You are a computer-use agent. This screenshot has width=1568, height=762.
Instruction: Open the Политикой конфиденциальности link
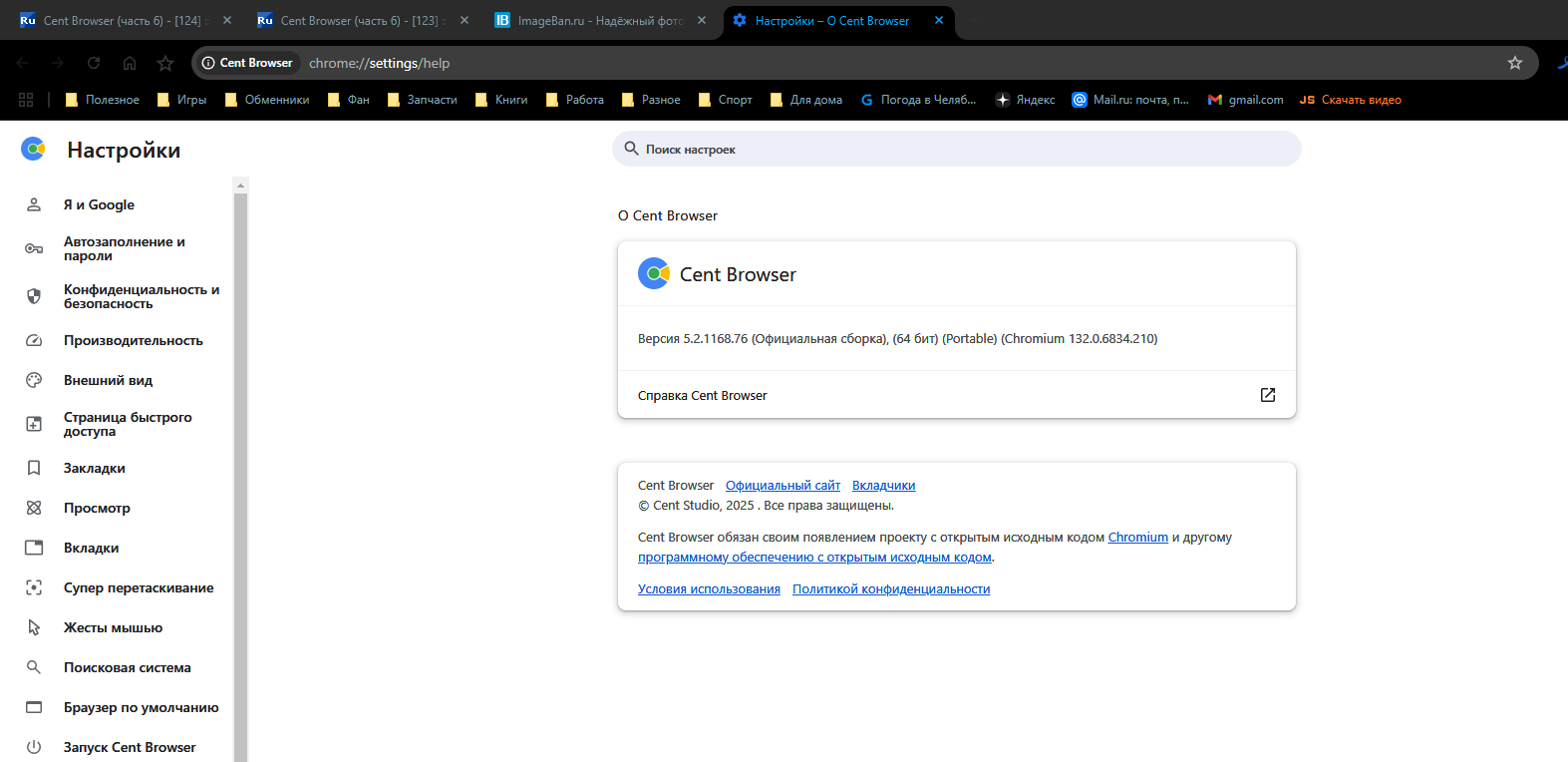pos(891,589)
